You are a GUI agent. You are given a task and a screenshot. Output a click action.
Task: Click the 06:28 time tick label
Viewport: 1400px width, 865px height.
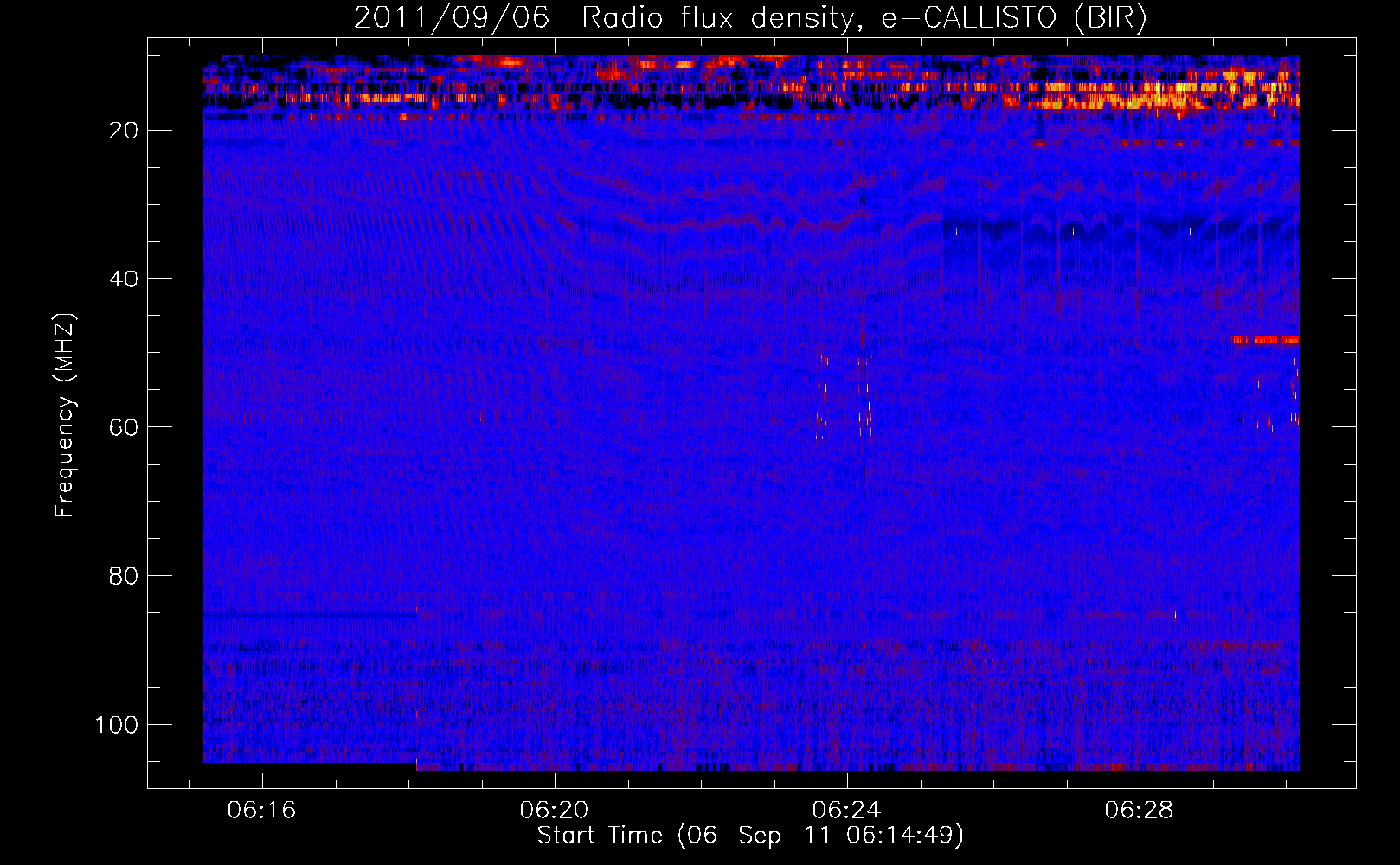click(1139, 811)
